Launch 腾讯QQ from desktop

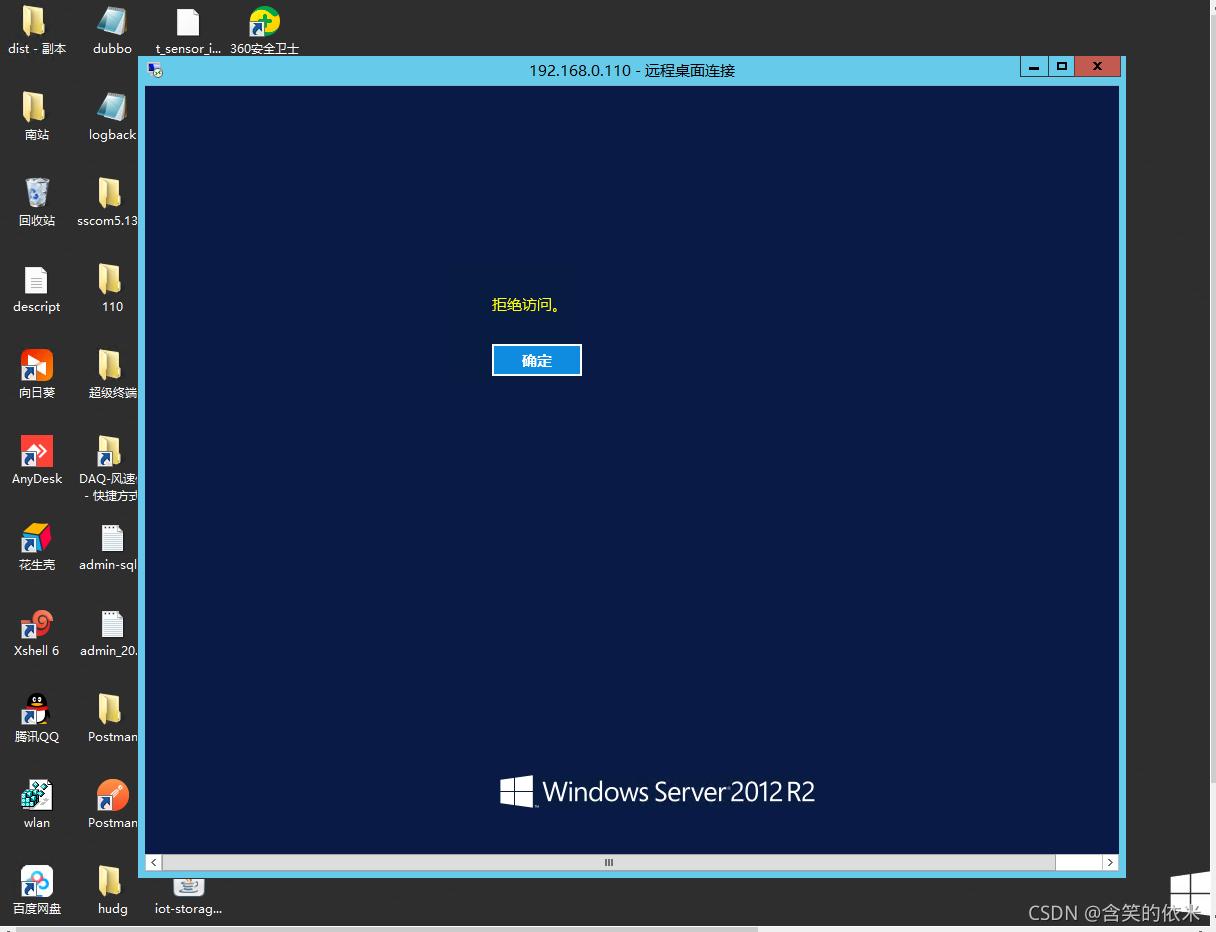[37, 709]
